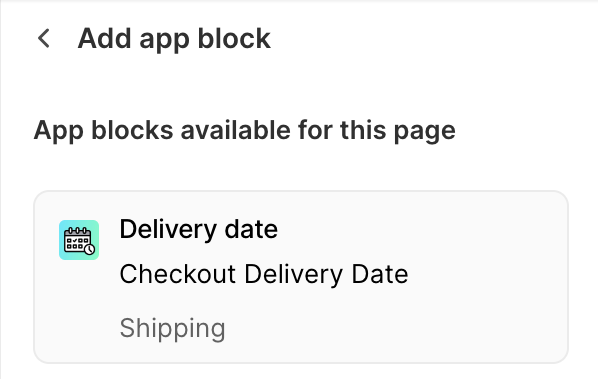Select the Delivery date app block card
The image size is (598, 379).
click(301, 277)
